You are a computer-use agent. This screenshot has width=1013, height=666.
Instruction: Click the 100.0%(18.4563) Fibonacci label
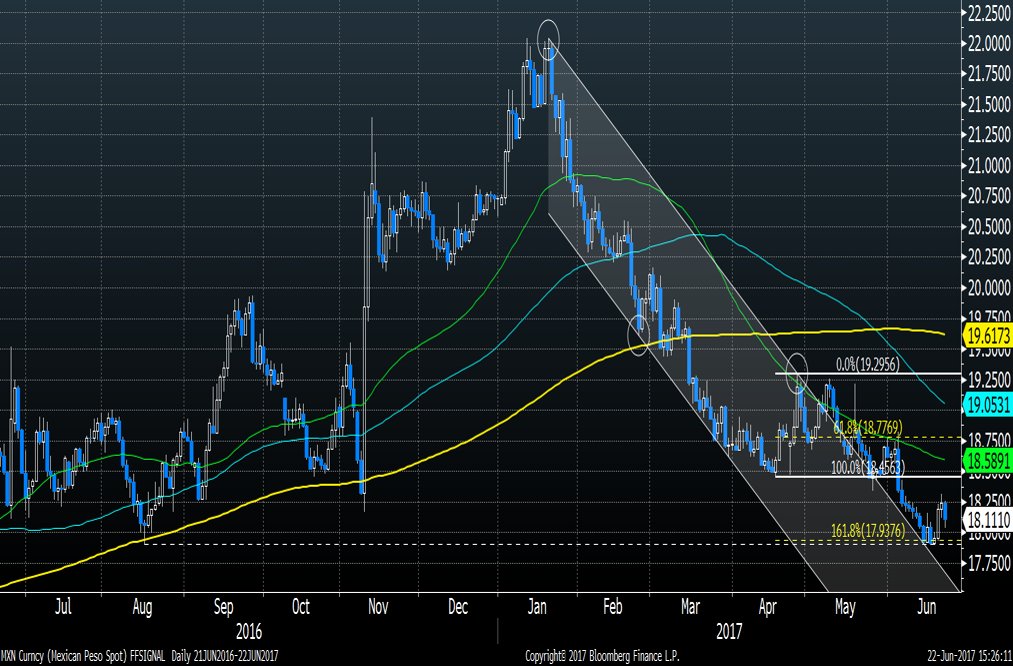click(868, 468)
